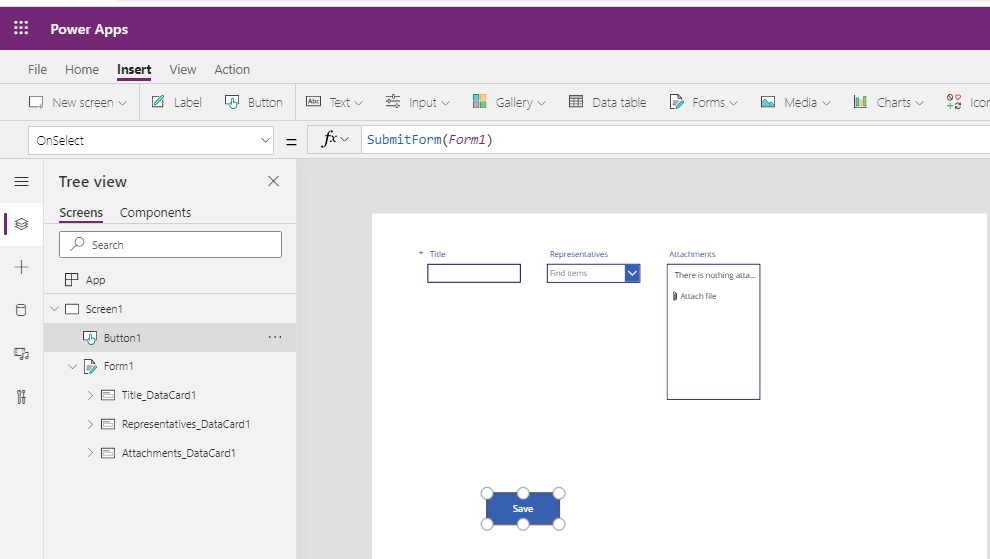
Task: Click the Tree view Search box
Action: (170, 244)
